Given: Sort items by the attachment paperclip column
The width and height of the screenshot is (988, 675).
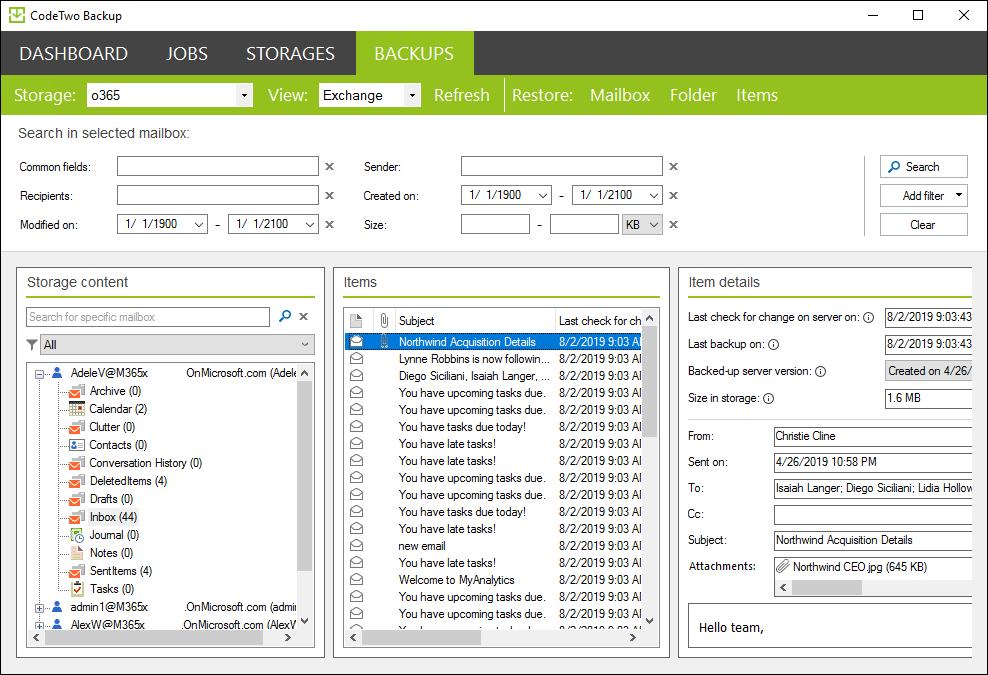Looking at the screenshot, I should click(384, 321).
